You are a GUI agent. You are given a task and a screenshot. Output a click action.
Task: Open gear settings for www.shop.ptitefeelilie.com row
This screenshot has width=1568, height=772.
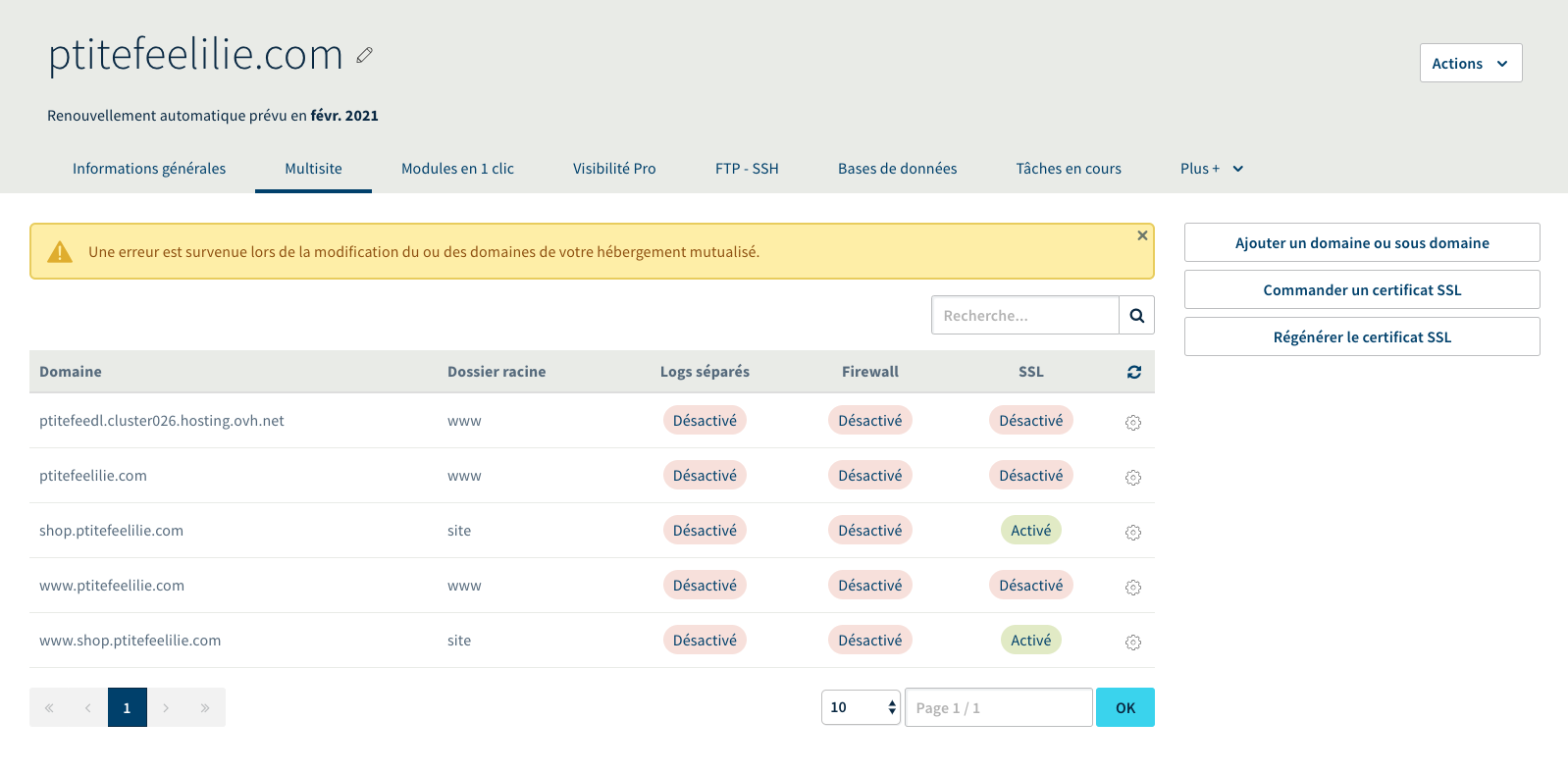(1133, 643)
